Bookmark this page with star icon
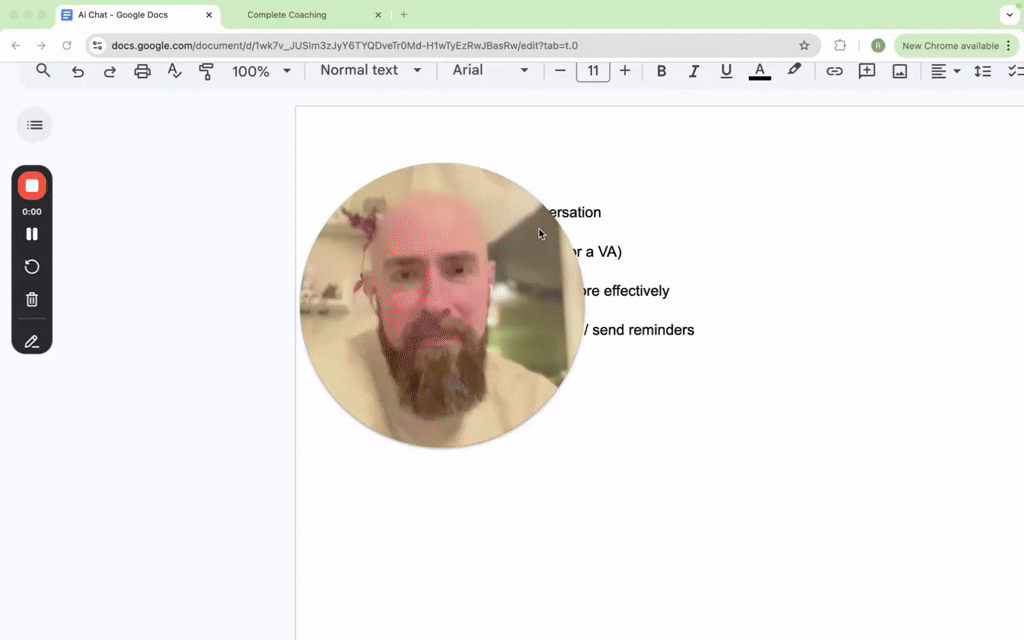Image resolution: width=1024 pixels, height=640 pixels. (804, 46)
